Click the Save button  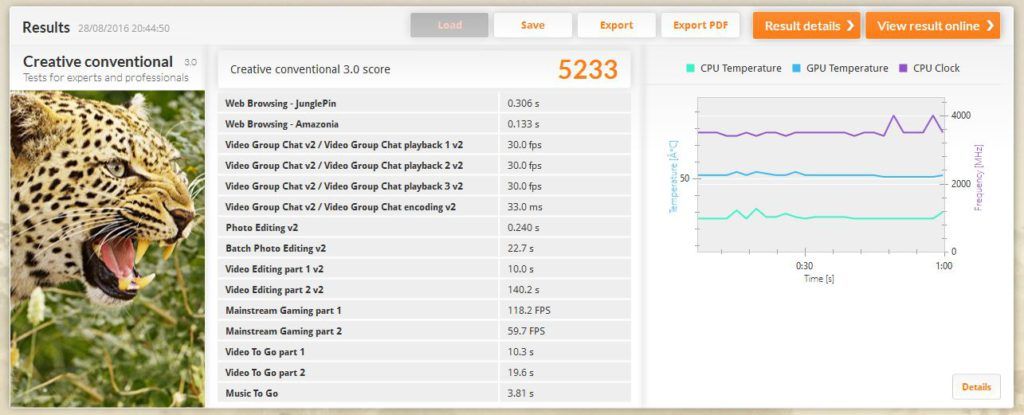pos(533,25)
